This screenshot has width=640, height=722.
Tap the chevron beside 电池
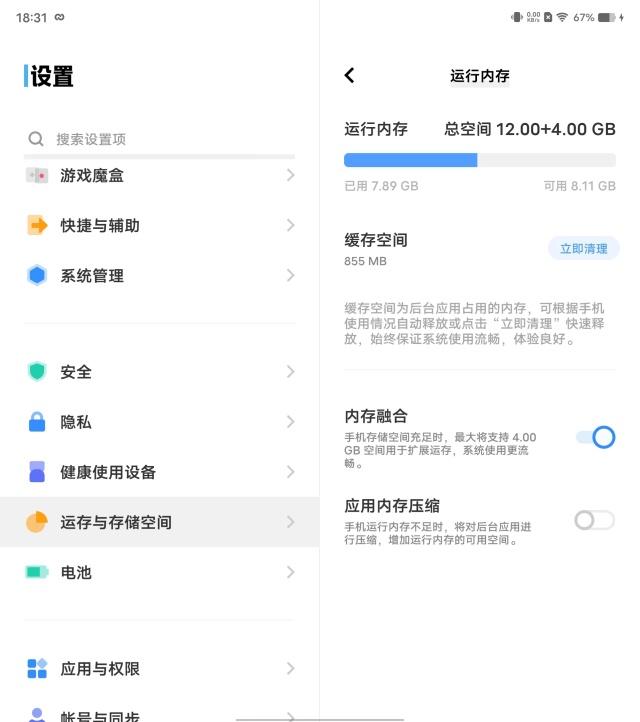pyautogui.click(x=290, y=572)
